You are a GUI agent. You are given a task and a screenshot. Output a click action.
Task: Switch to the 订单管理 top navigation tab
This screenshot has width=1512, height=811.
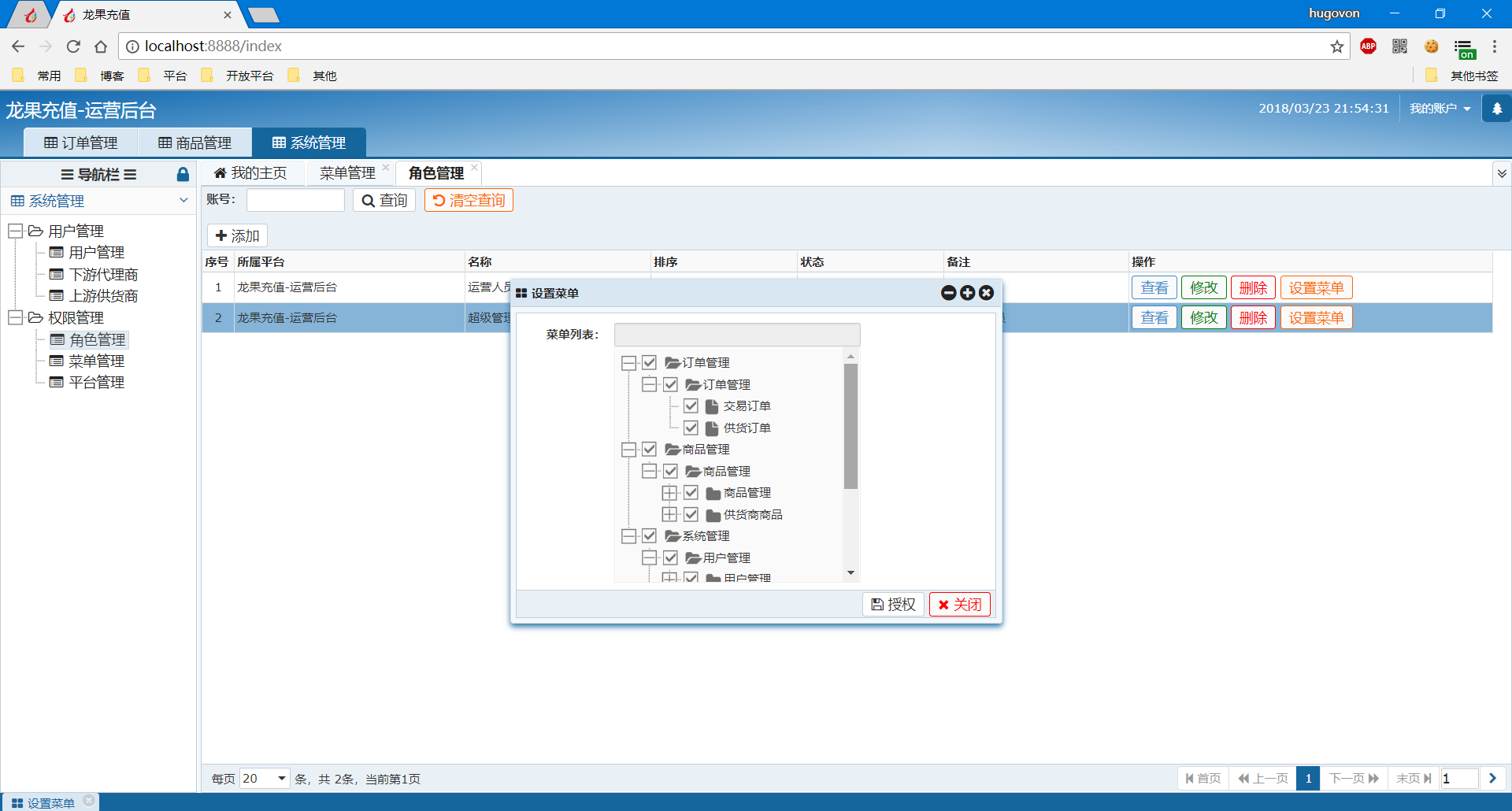coord(81,143)
